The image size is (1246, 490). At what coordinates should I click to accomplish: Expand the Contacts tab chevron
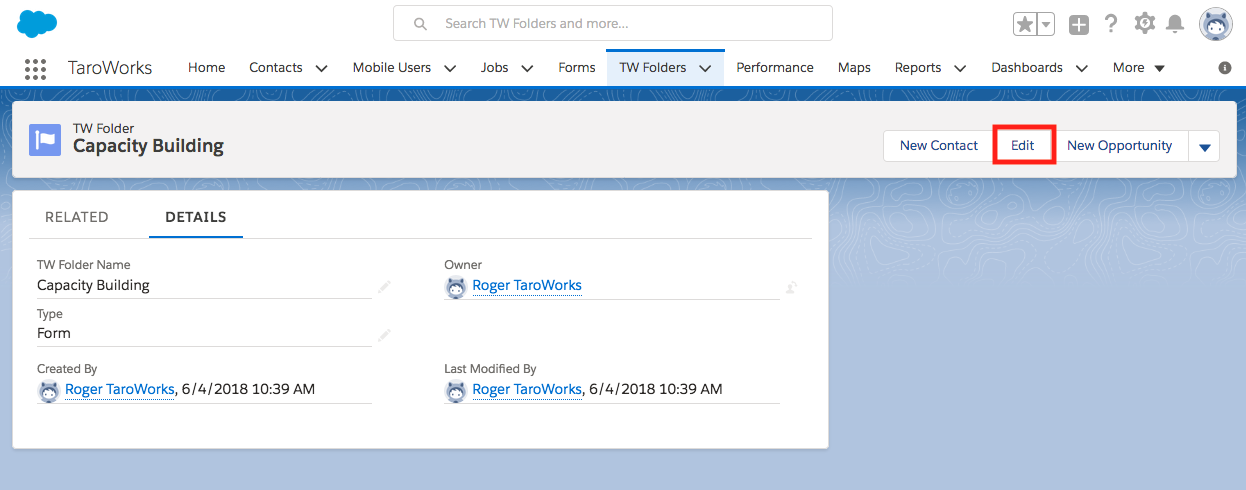point(321,68)
